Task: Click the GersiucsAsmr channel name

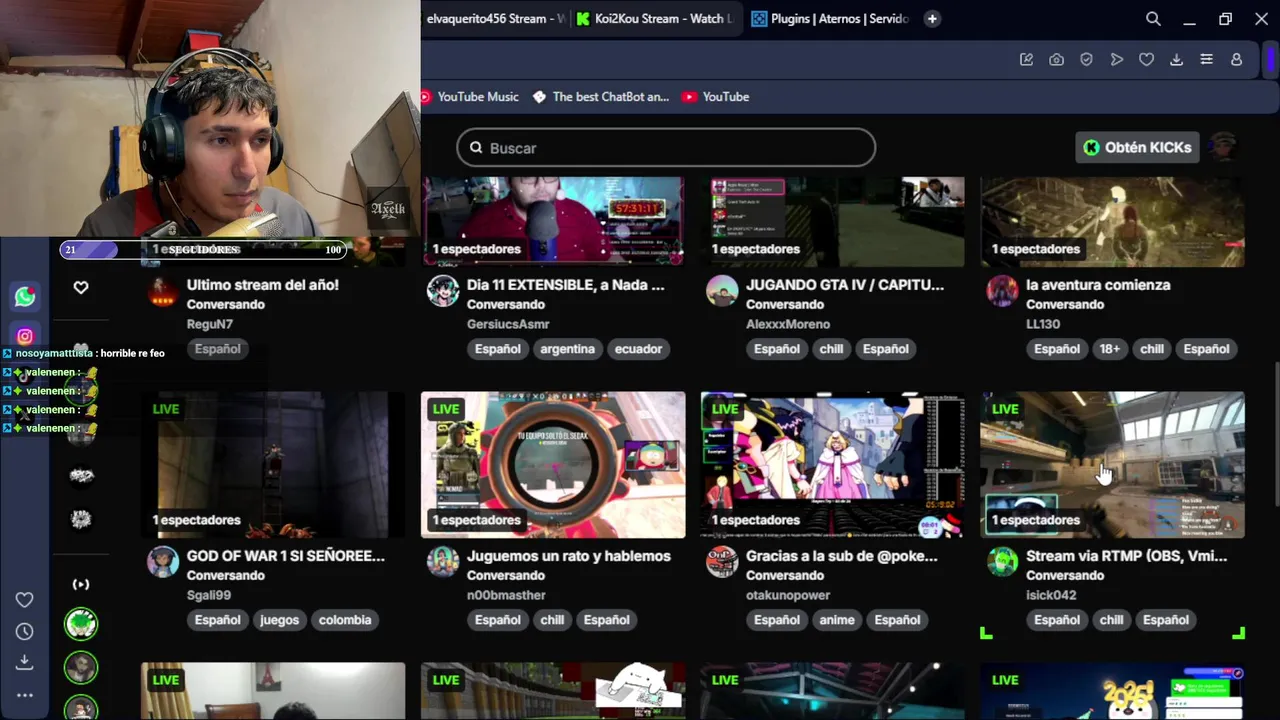Action: pyautogui.click(x=508, y=324)
